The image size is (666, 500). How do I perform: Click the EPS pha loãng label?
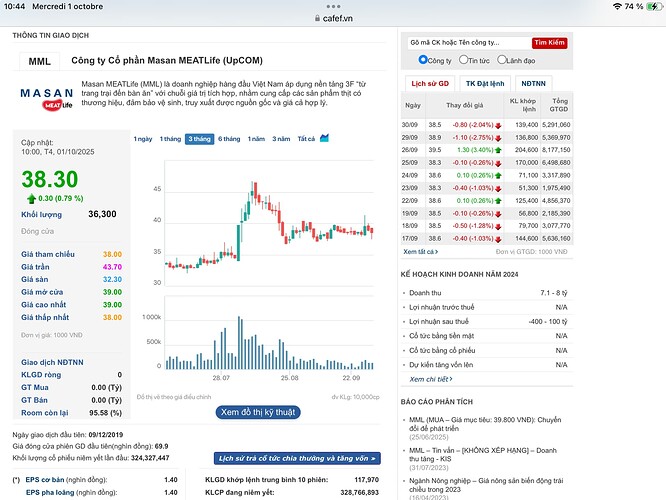pos(50,492)
